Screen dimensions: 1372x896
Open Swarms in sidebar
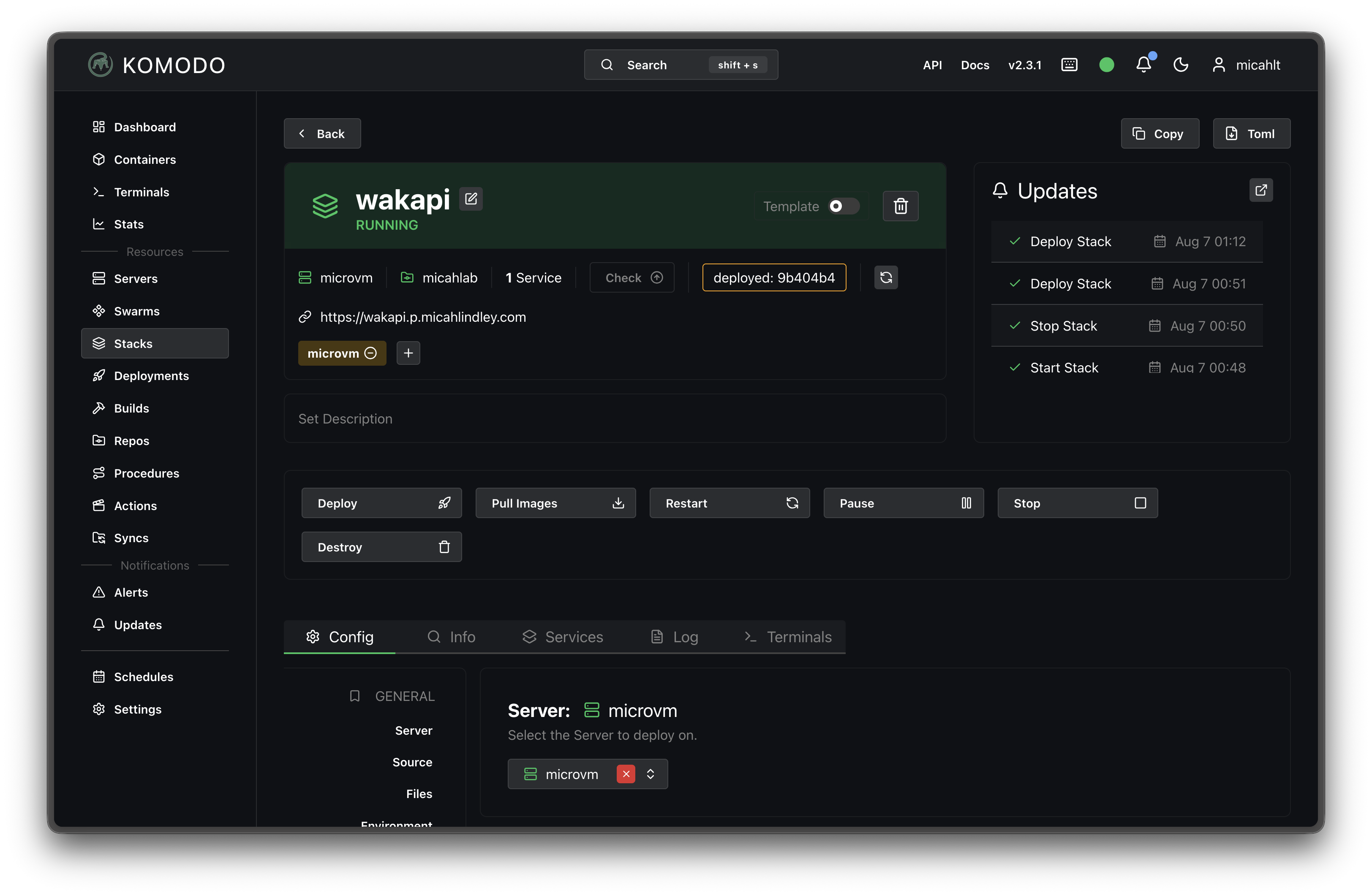(155, 311)
